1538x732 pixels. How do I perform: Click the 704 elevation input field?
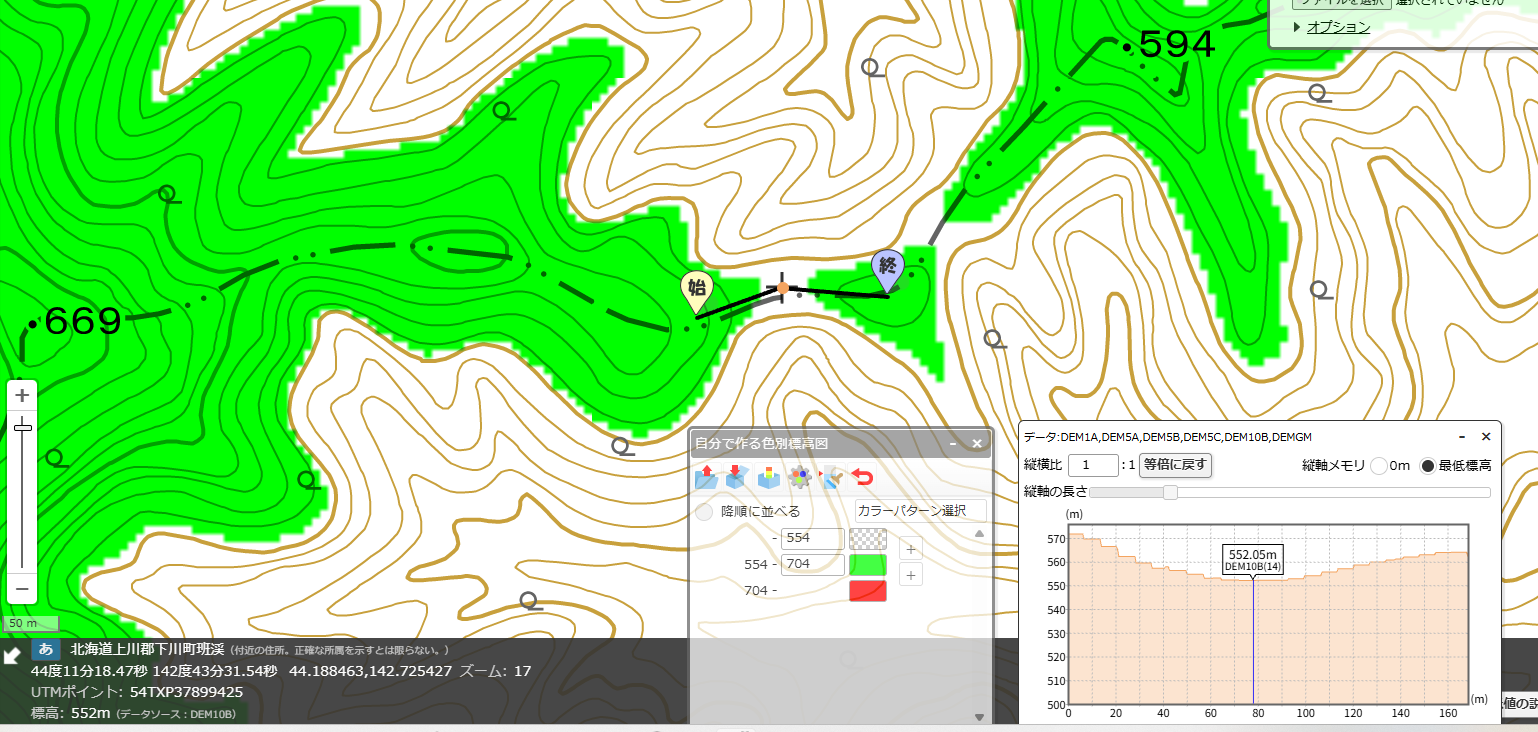(812, 564)
